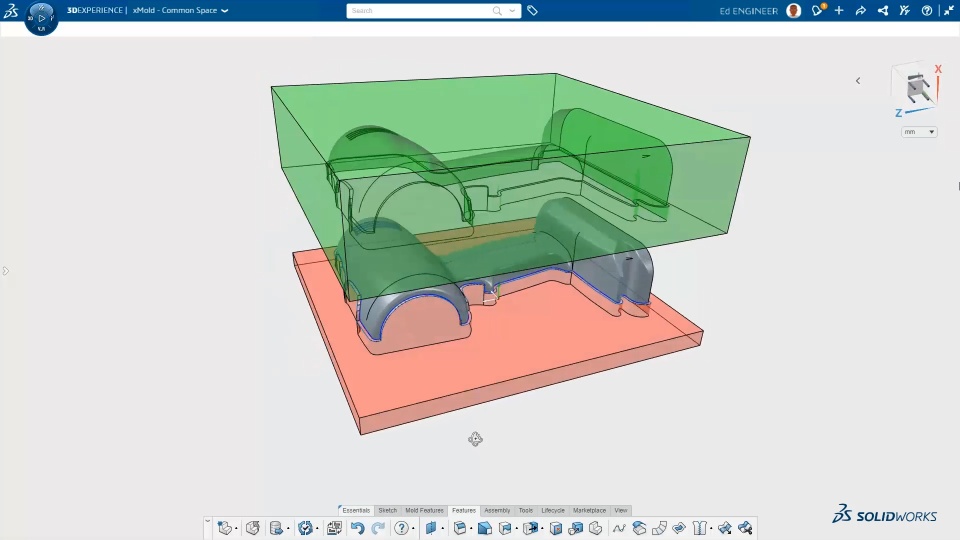Switch to the View tab

[621, 510]
